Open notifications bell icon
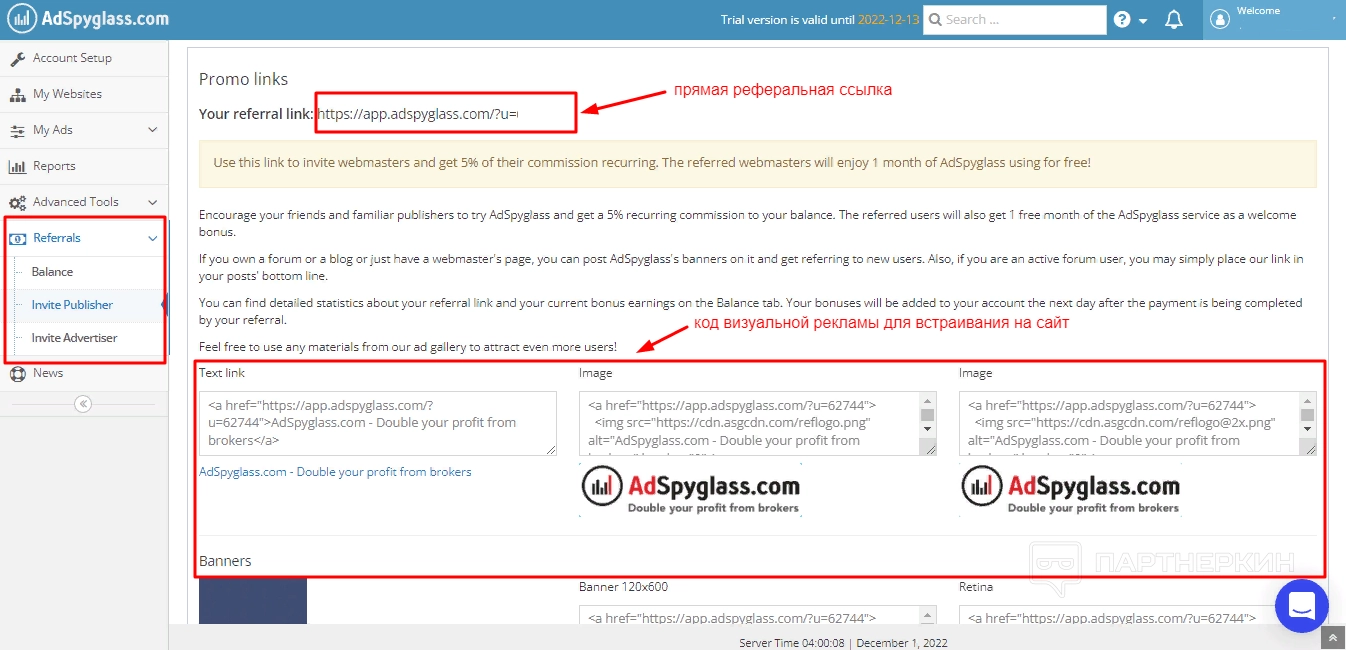The image size is (1346, 650). tap(1174, 20)
